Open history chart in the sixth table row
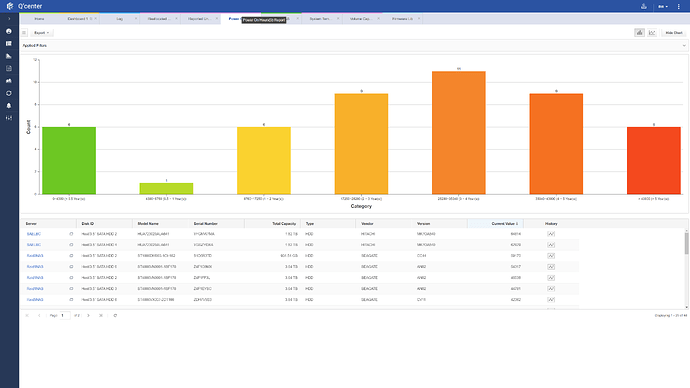The height and width of the screenshot is (388, 690). (x=551, y=289)
